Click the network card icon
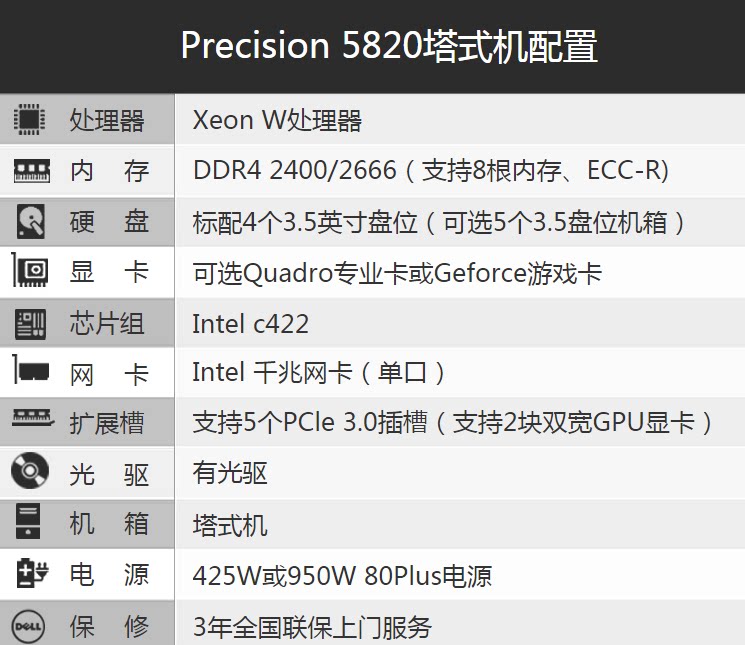 pos(30,373)
